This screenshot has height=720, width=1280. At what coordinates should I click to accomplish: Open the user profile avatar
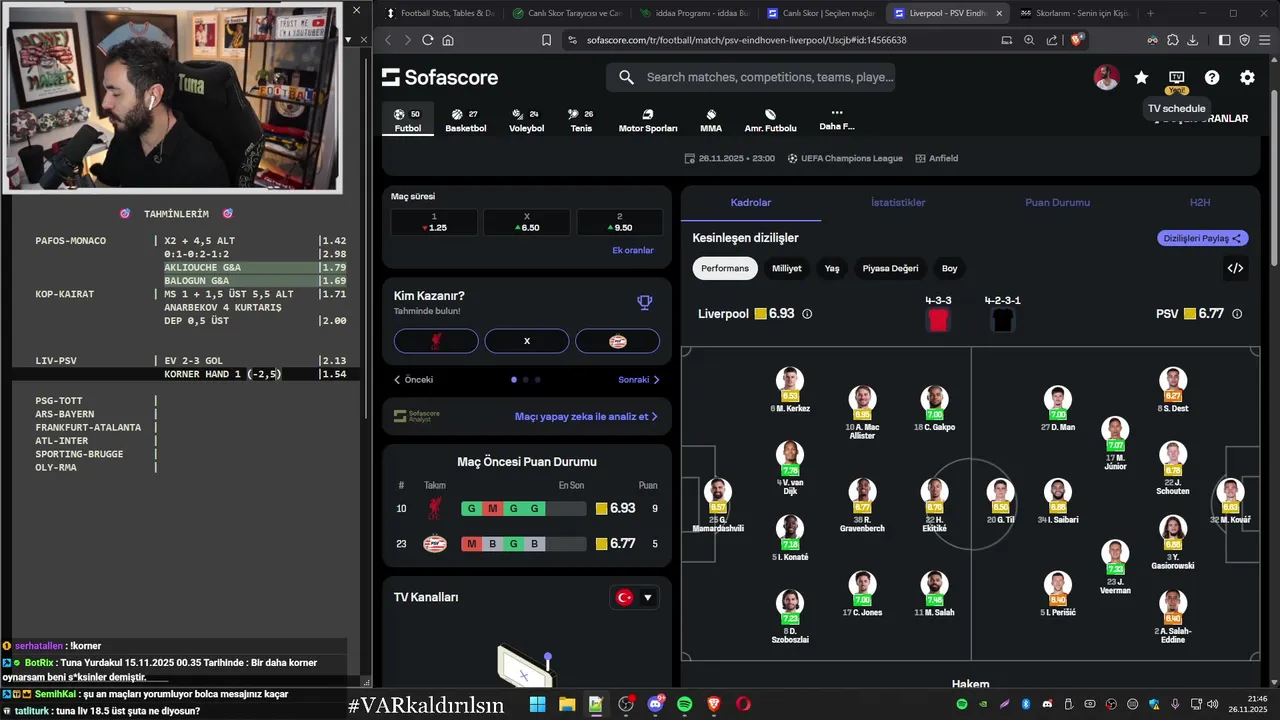click(x=1106, y=77)
